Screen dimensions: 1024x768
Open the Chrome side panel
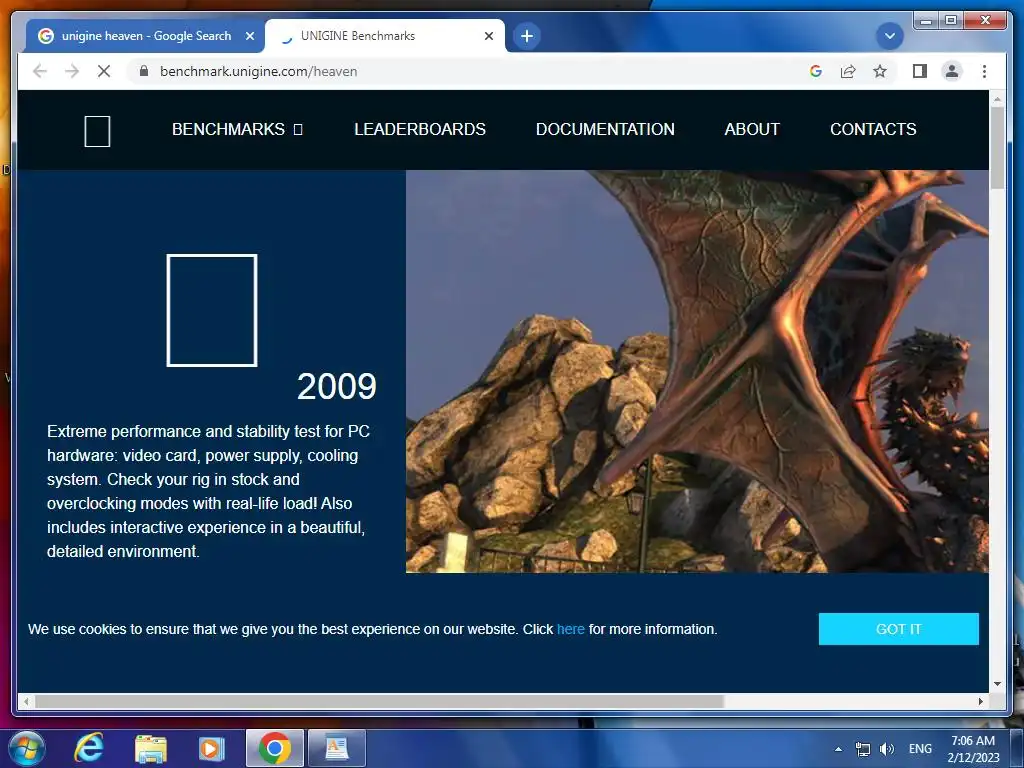pyautogui.click(x=920, y=71)
